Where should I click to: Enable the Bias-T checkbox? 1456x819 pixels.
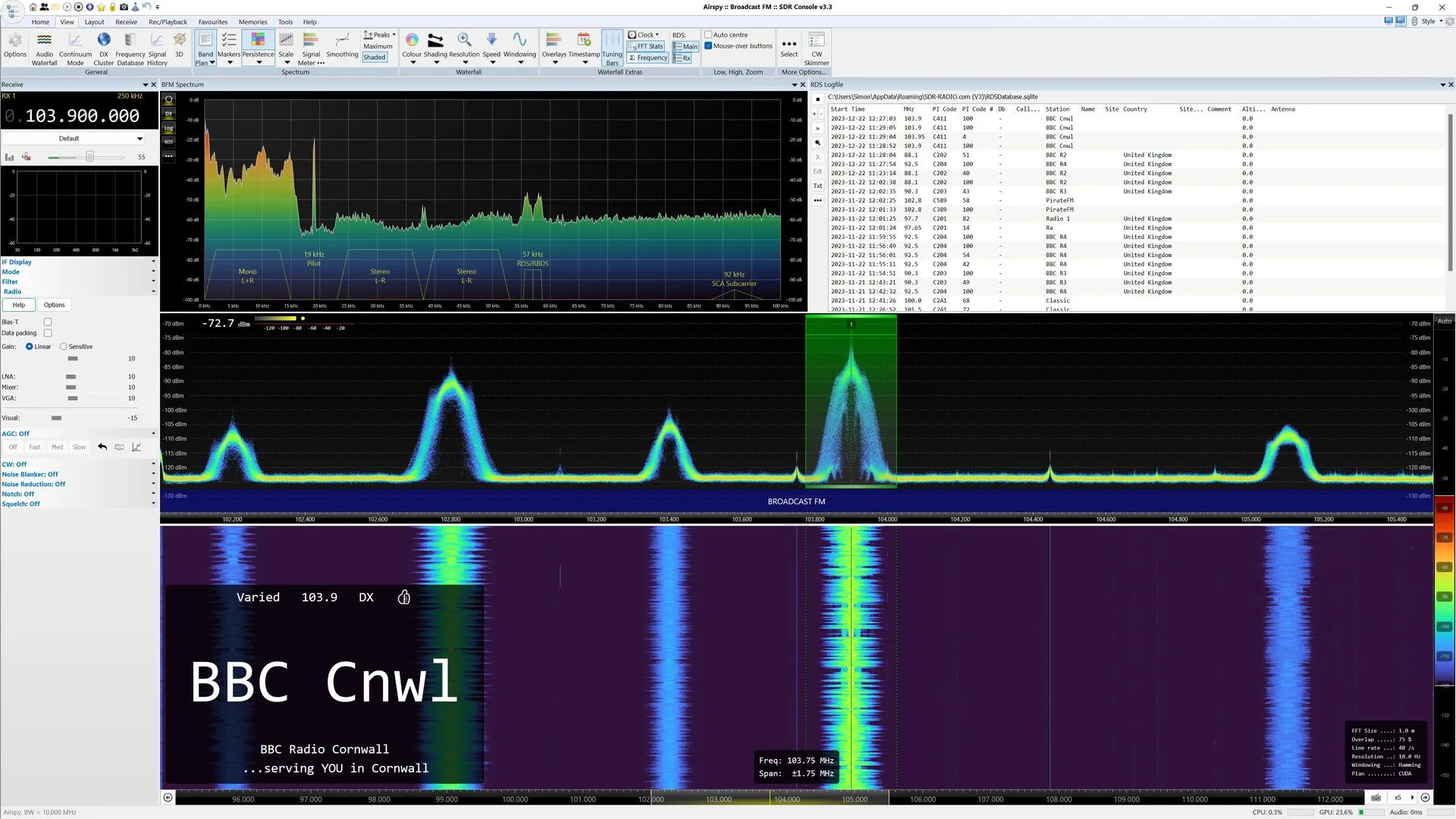[48, 322]
